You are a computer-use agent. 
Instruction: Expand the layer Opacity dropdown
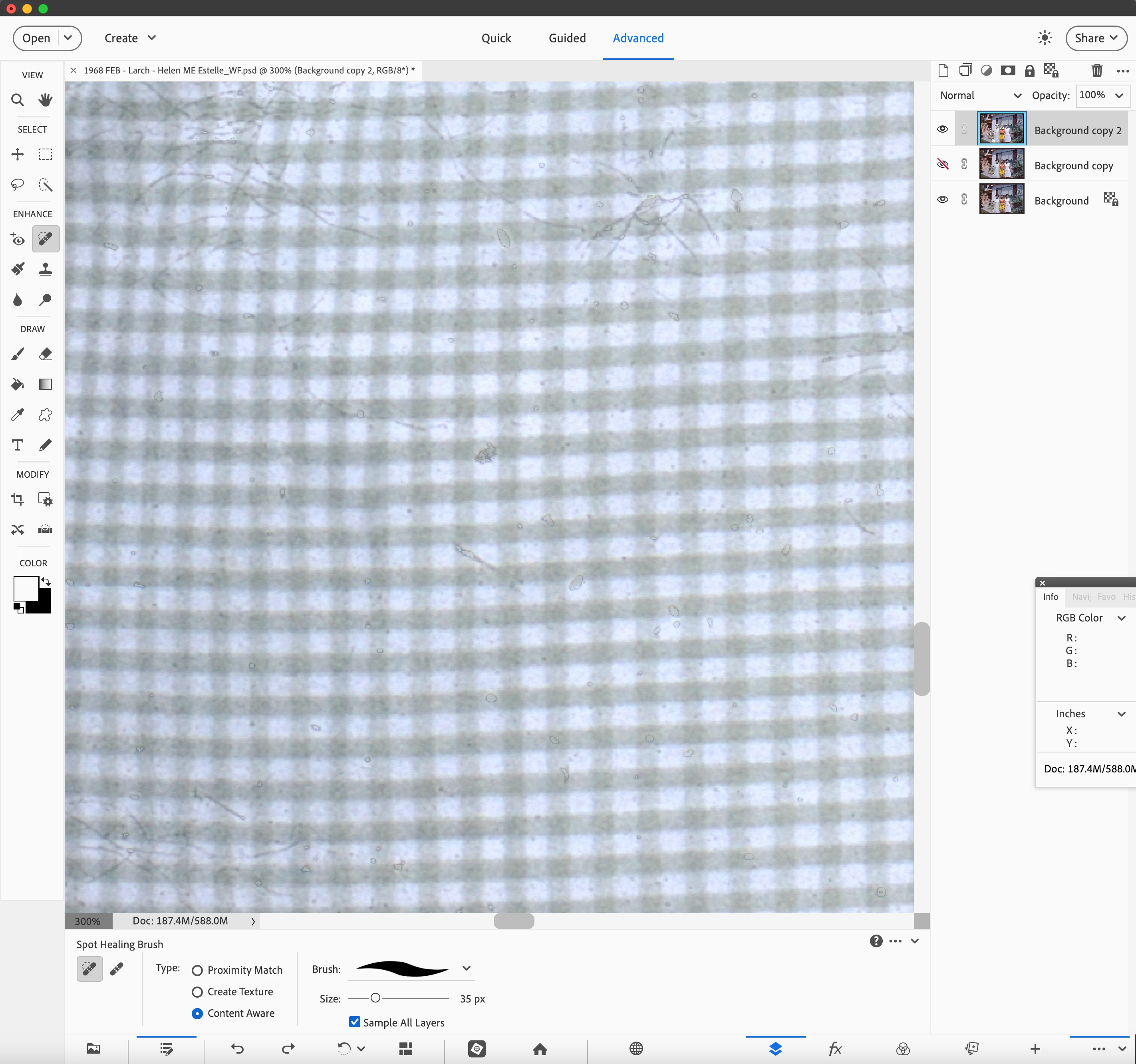coord(1119,95)
